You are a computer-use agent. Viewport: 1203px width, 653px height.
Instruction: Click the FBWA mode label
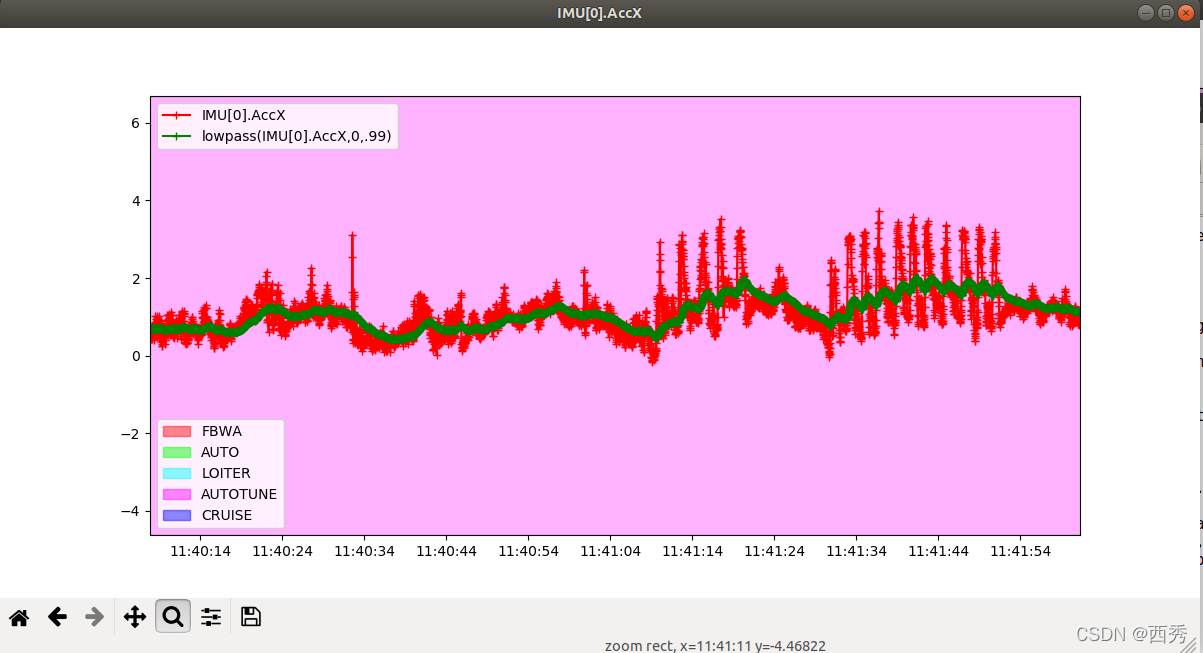click(x=221, y=431)
